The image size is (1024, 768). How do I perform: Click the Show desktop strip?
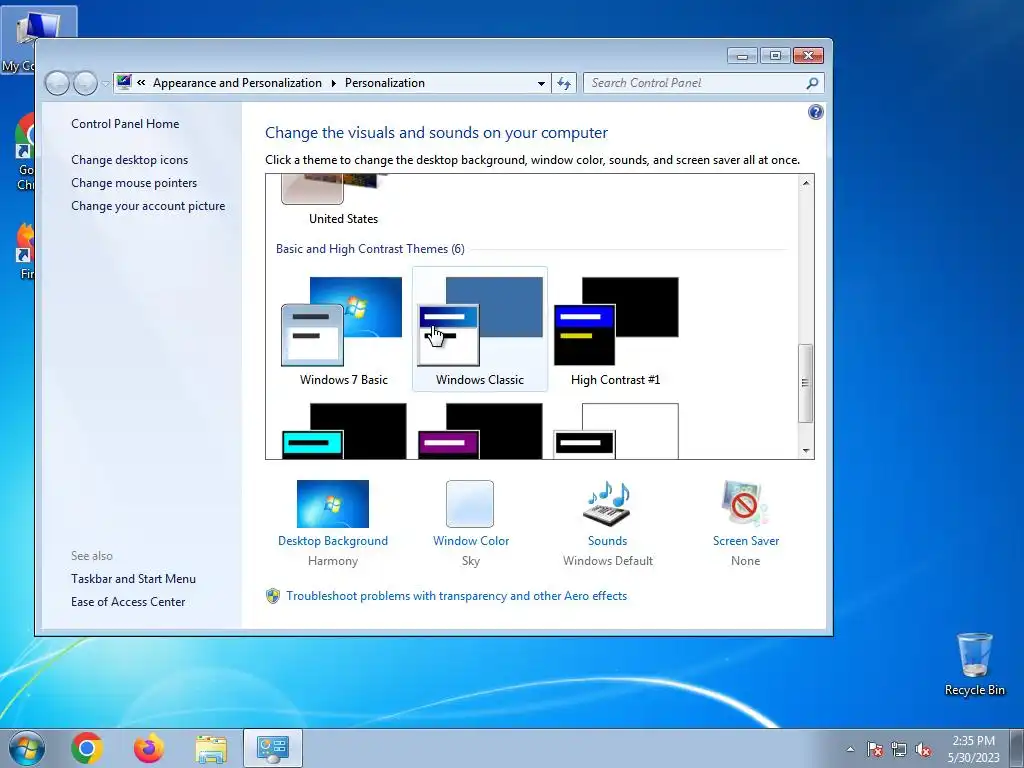click(1017, 748)
